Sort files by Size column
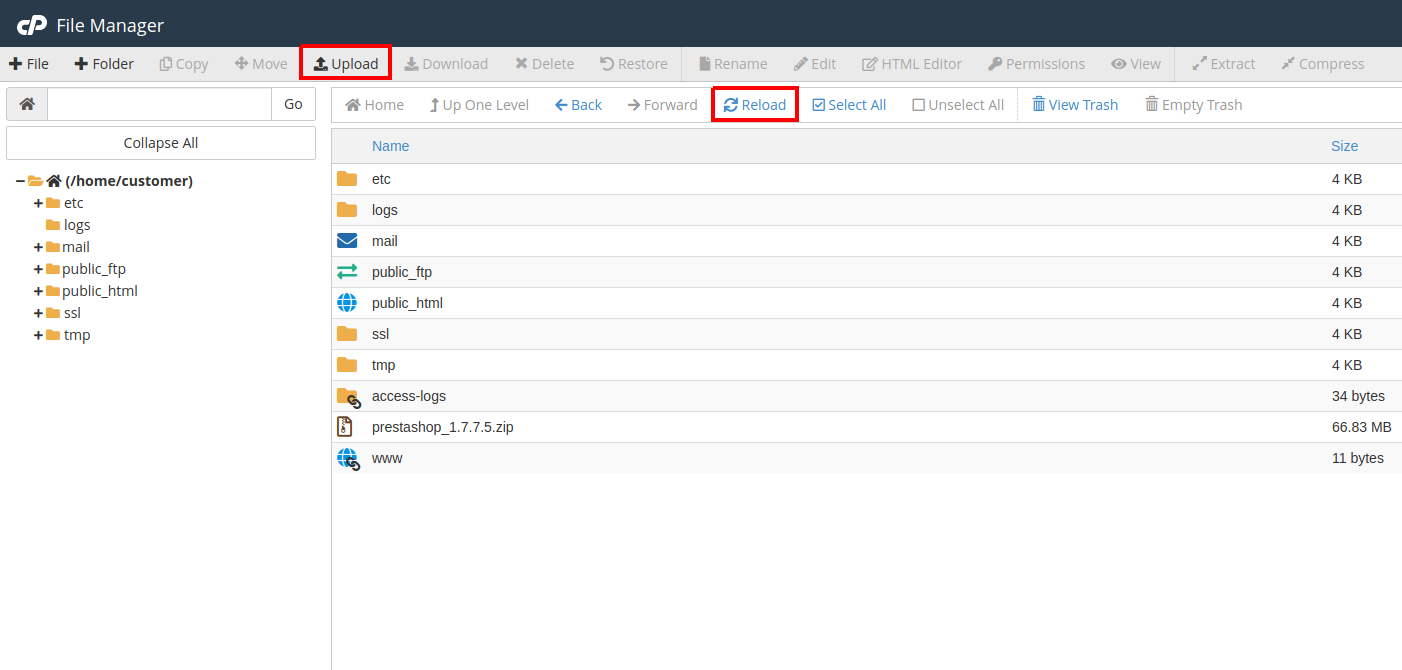 point(1344,146)
